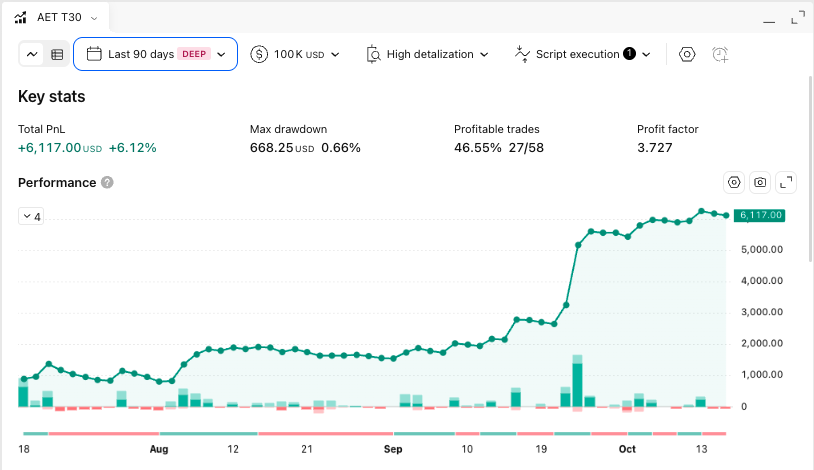814x470 pixels.
Task: Click the Oct label on the time axis
Action: [x=627, y=449]
